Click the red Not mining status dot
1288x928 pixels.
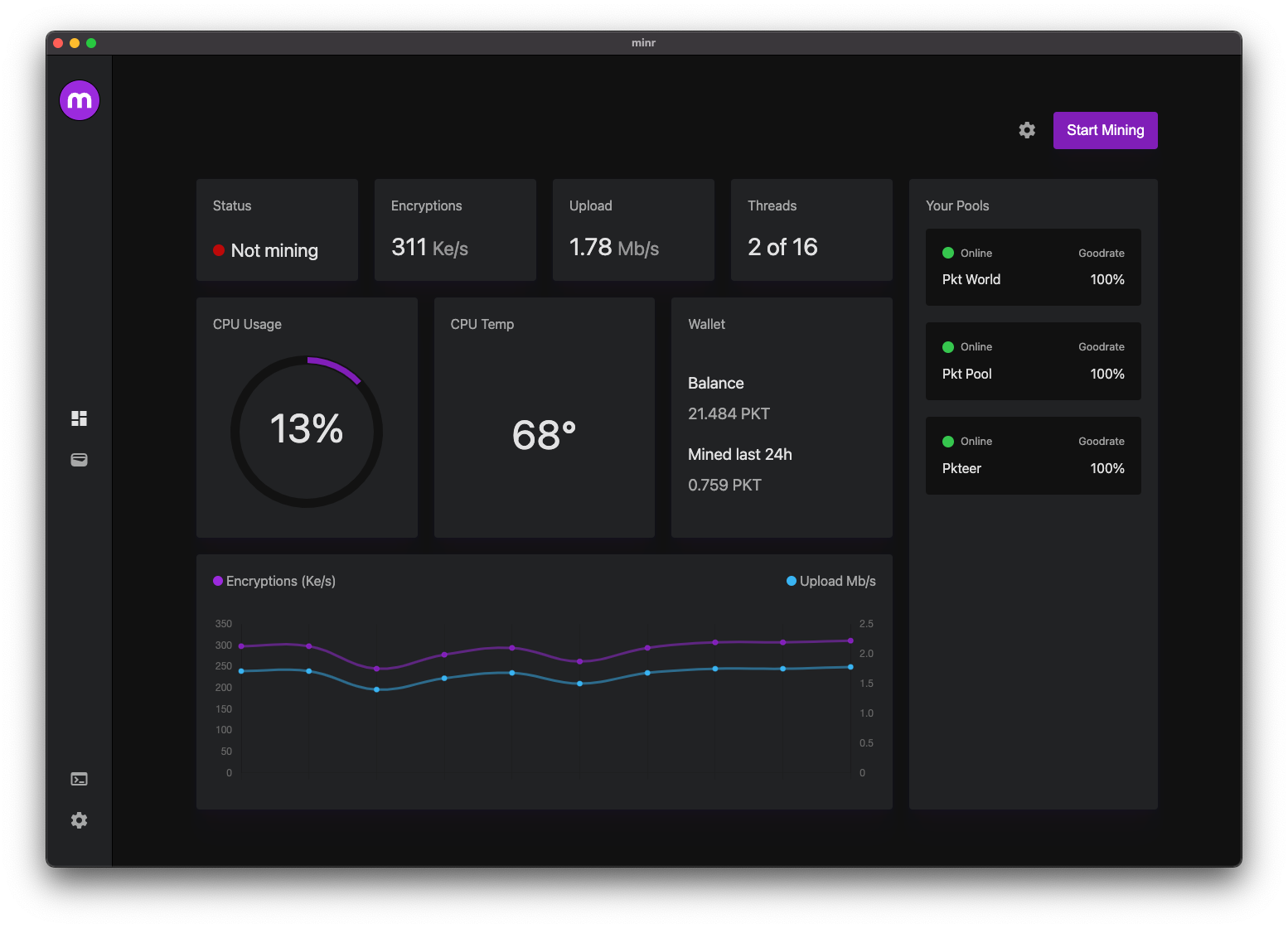pyautogui.click(x=219, y=250)
